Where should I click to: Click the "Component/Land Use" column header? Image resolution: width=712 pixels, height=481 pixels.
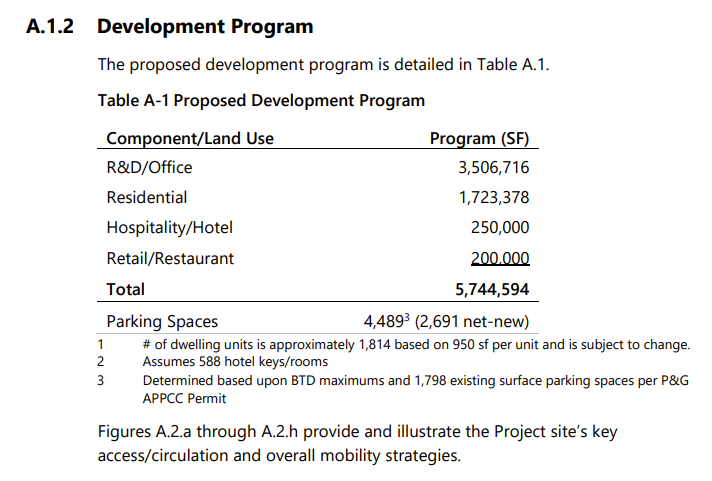(x=190, y=138)
